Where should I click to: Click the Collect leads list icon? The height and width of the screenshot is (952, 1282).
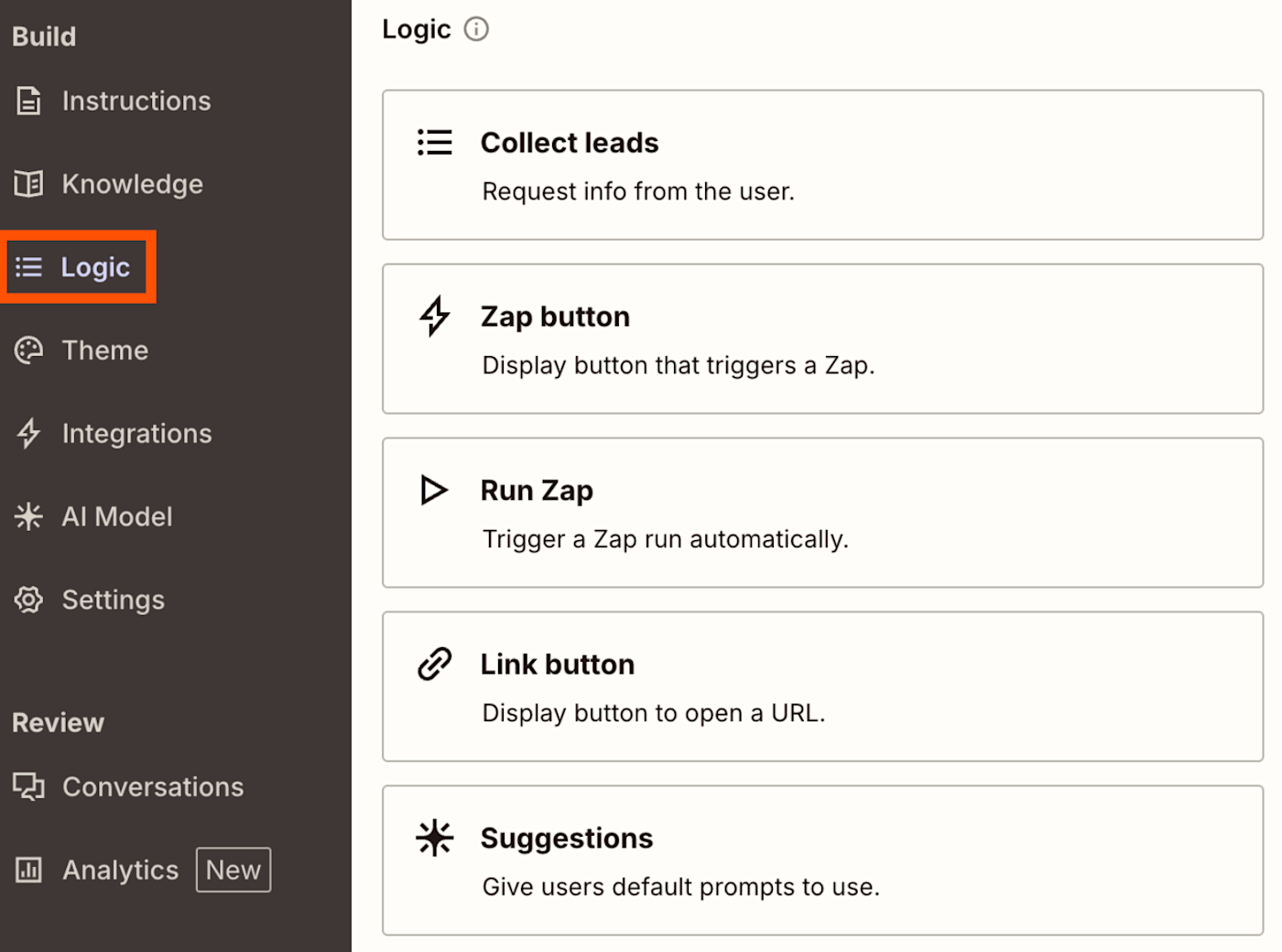pyautogui.click(x=435, y=142)
